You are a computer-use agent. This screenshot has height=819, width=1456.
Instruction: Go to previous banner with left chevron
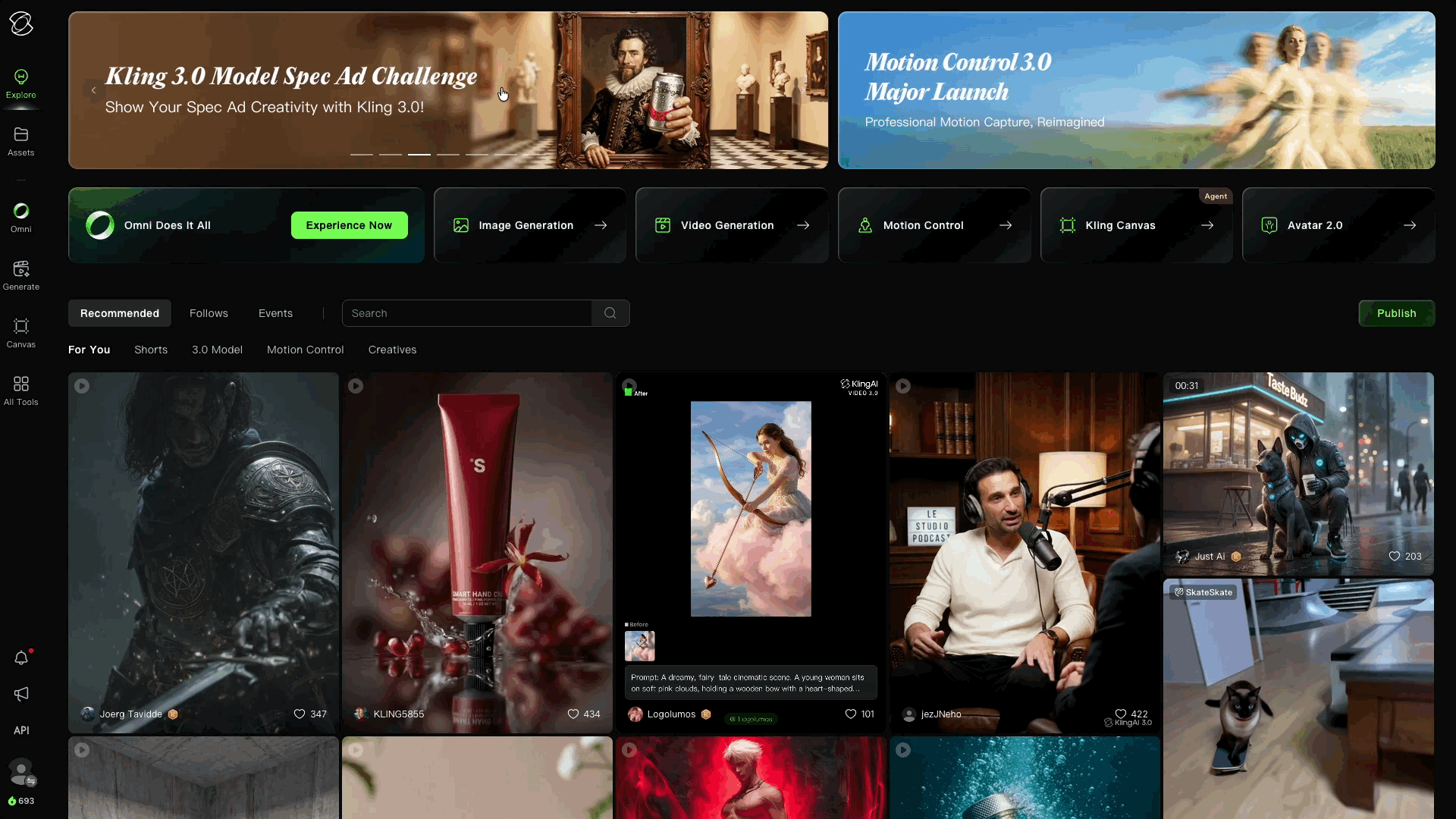[93, 90]
